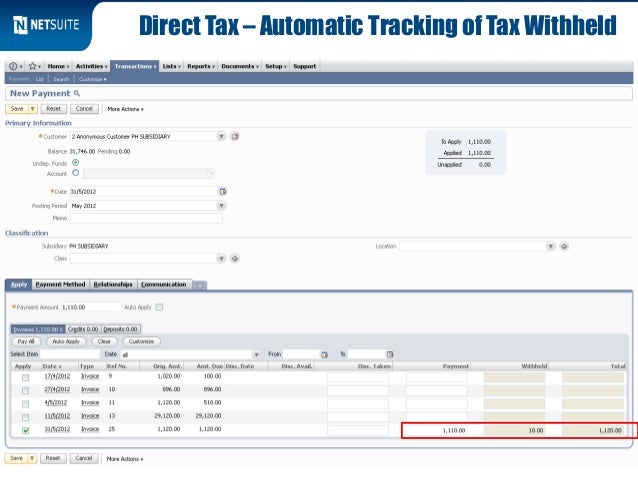Switch to the Communication tab
The image size is (638, 479).
[164, 284]
